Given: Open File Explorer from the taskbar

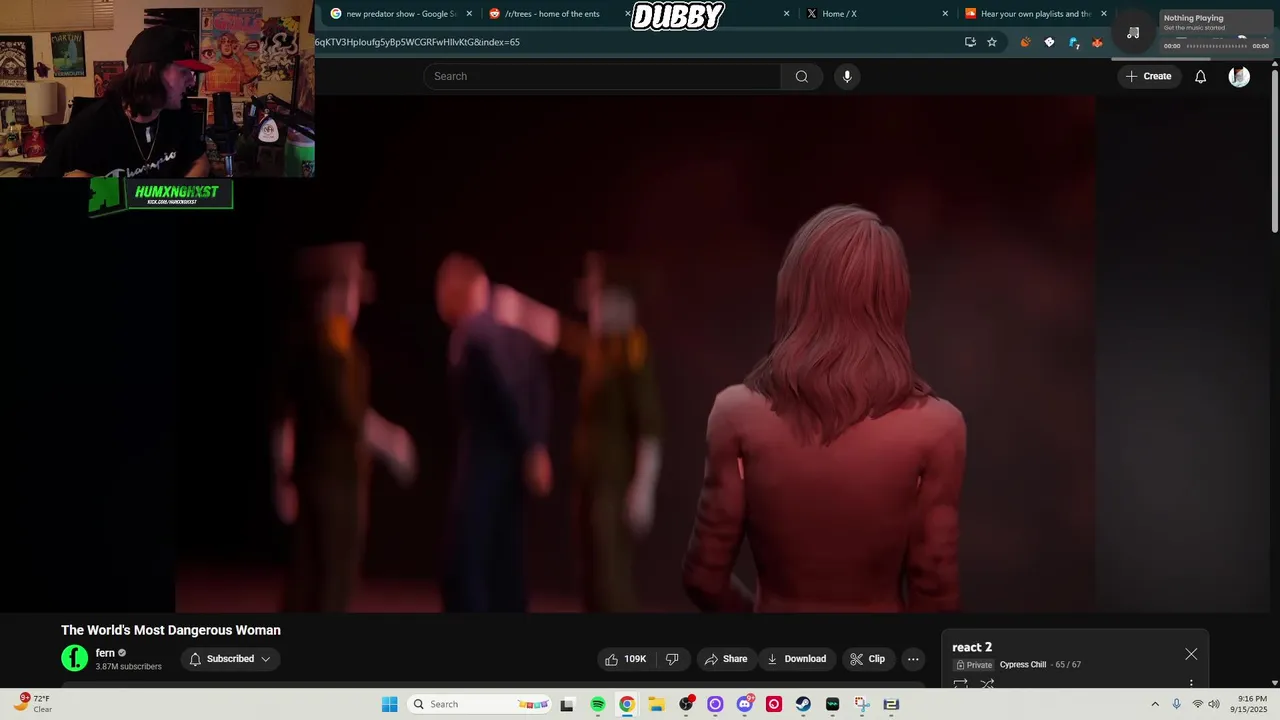Looking at the screenshot, I should (x=656, y=704).
